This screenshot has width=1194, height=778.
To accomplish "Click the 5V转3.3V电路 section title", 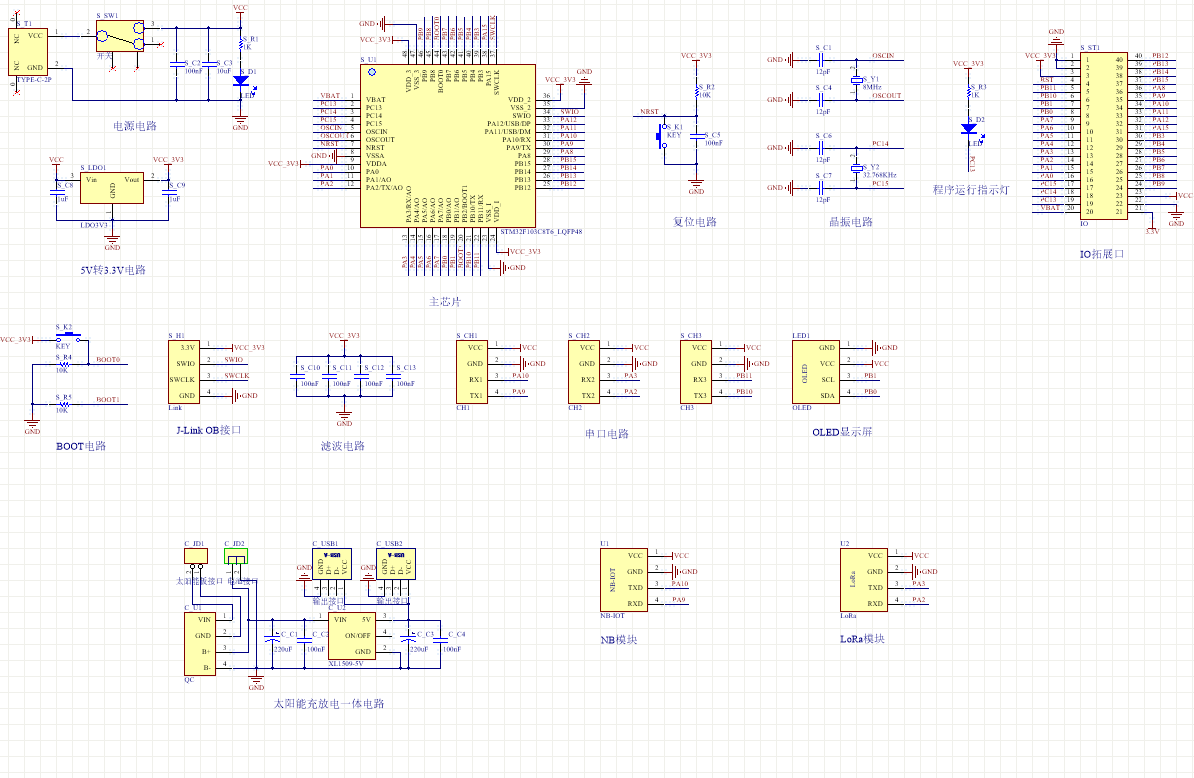I will [x=113, y=269].
